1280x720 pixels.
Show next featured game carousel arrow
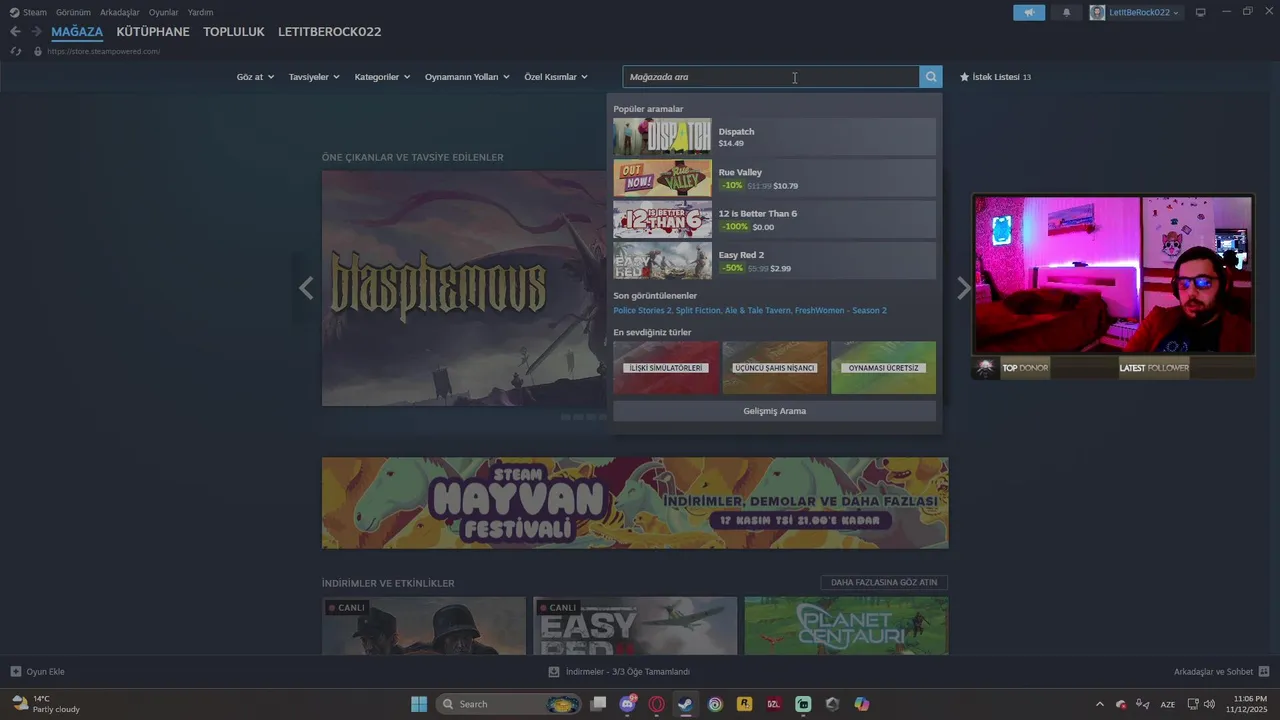pos(963,288)
